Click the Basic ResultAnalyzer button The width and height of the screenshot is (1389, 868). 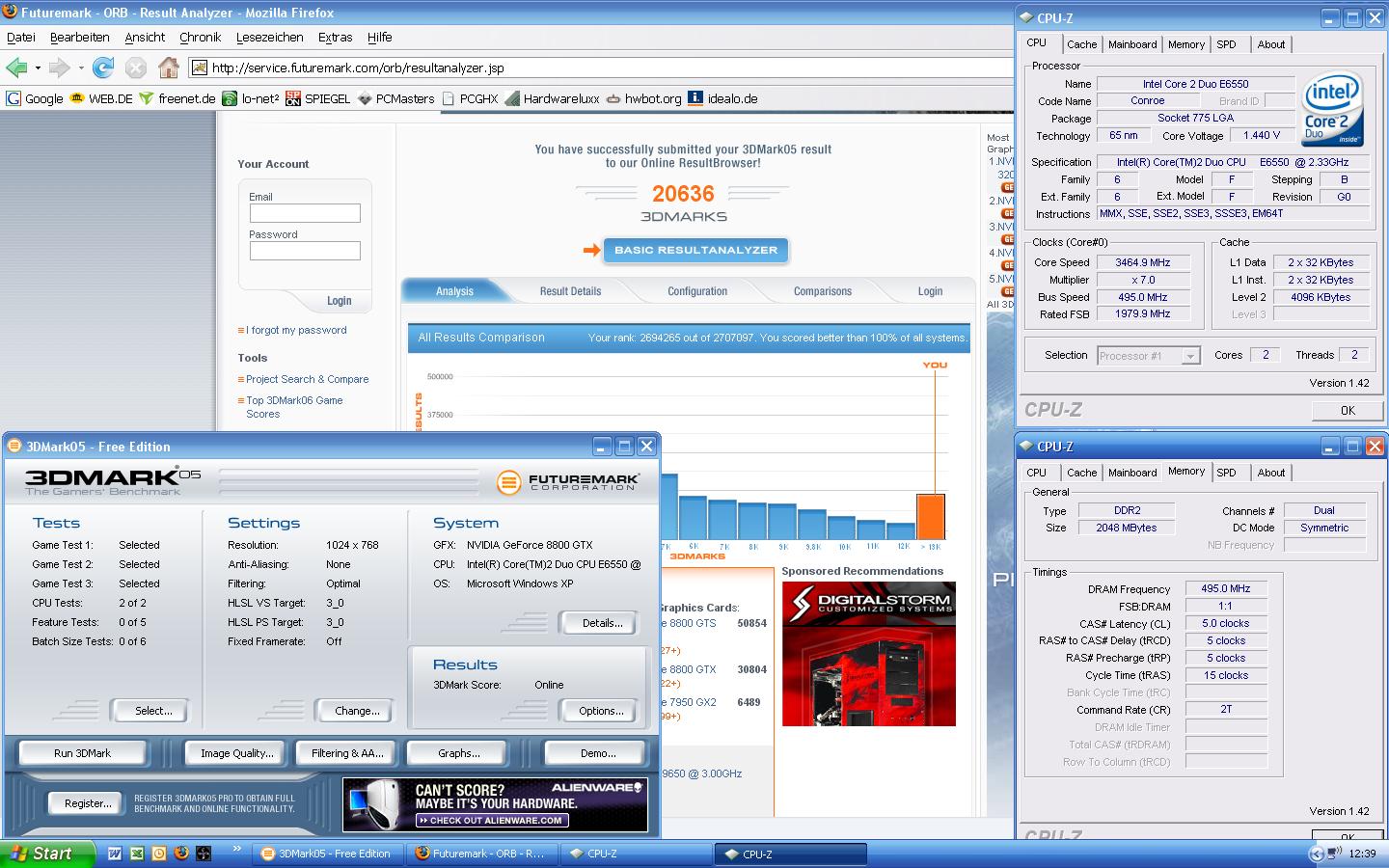(x=695, y=251)
